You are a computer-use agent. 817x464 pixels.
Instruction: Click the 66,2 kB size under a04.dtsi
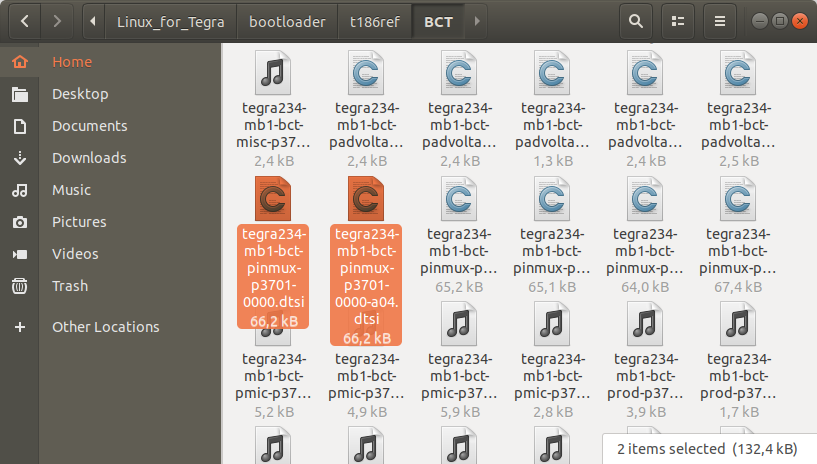pyautogui.click(x=367, y=338)
